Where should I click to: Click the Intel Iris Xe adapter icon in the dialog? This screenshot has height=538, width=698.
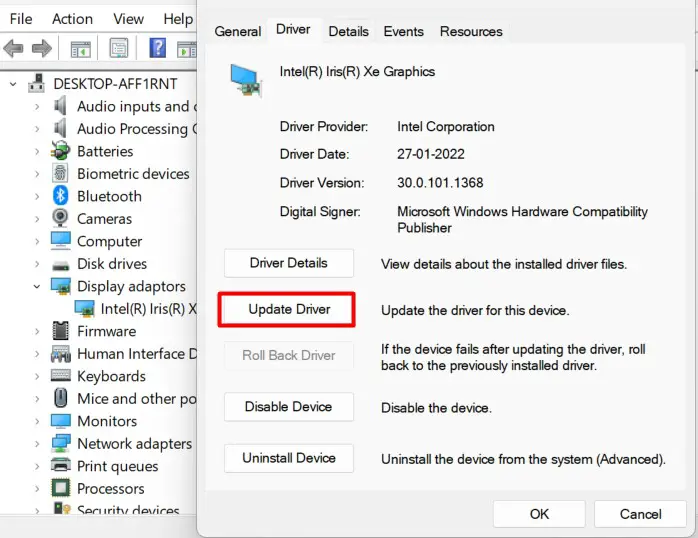tap(246, 80)
